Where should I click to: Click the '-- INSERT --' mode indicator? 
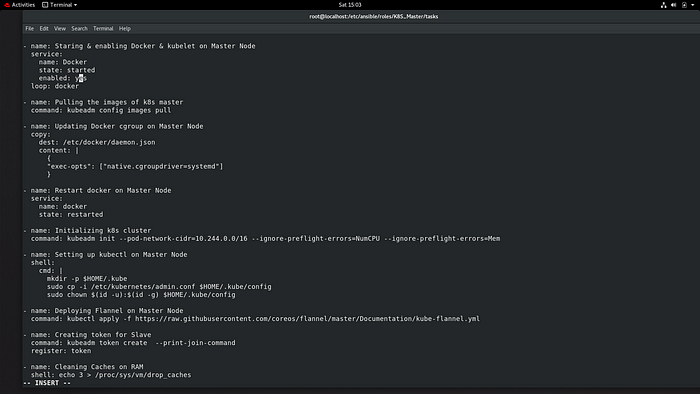[47, 383]
